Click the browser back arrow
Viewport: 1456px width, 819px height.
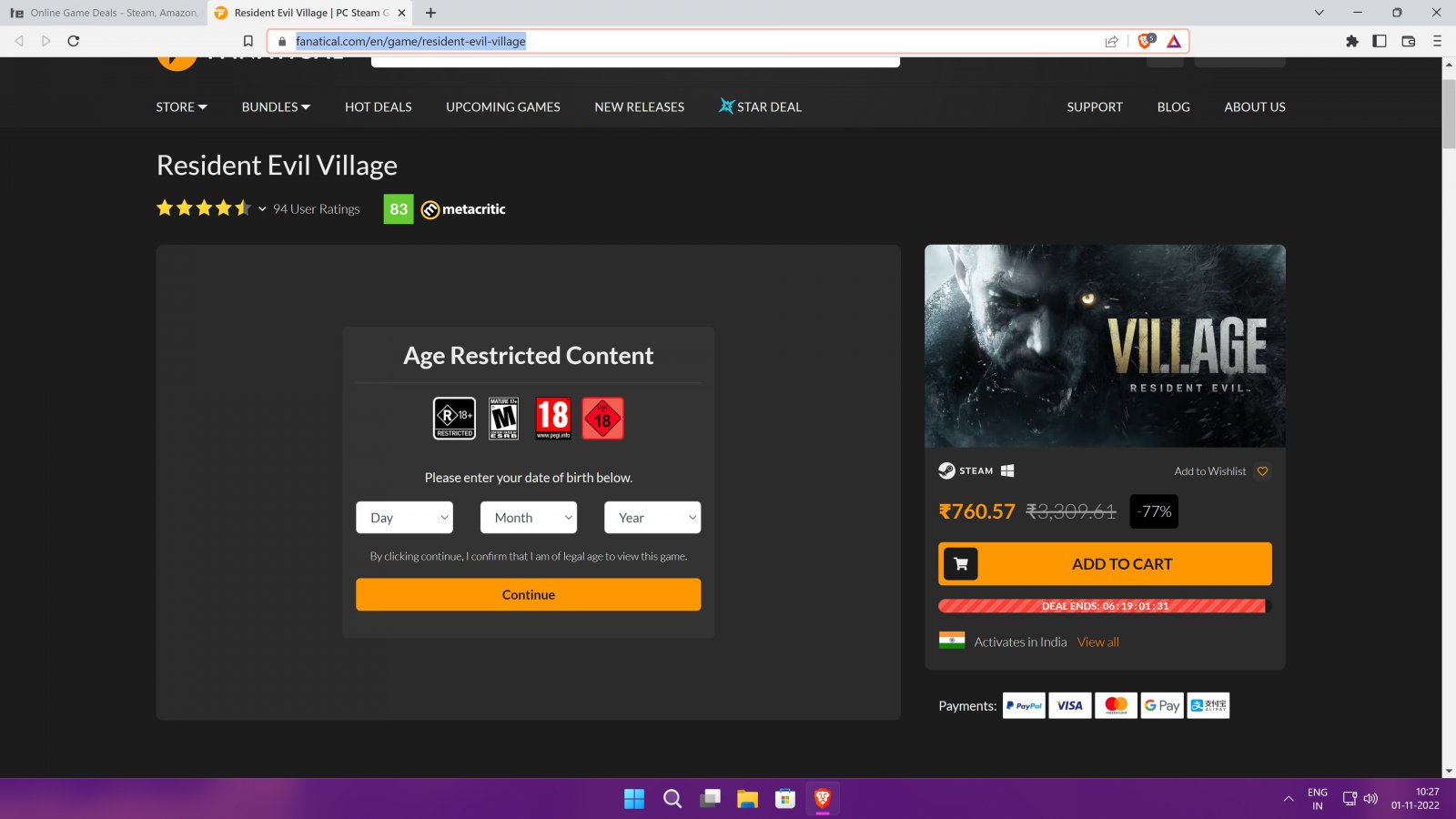point(19,41)
